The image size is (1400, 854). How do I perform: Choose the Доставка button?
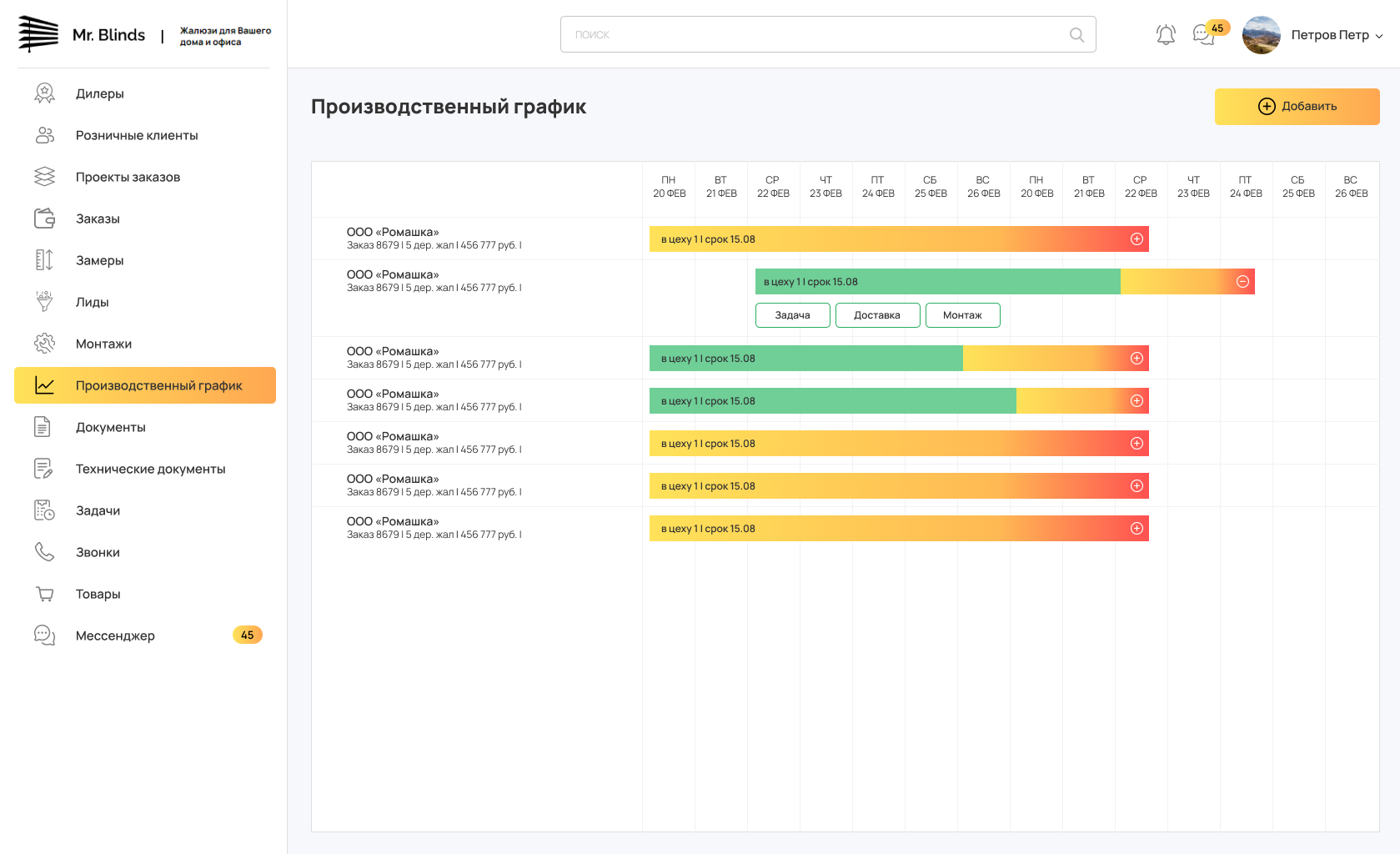click(x=878, y=315)
